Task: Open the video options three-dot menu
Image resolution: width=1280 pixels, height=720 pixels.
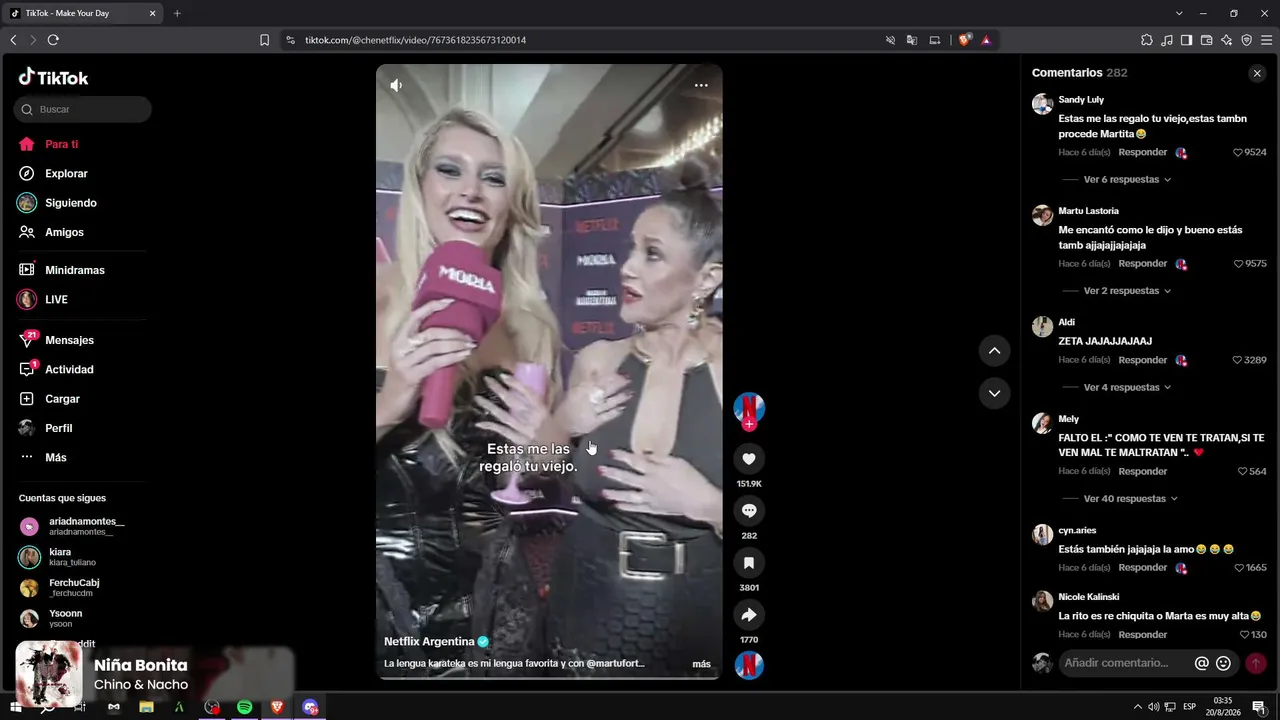Action: pos(701,85)
